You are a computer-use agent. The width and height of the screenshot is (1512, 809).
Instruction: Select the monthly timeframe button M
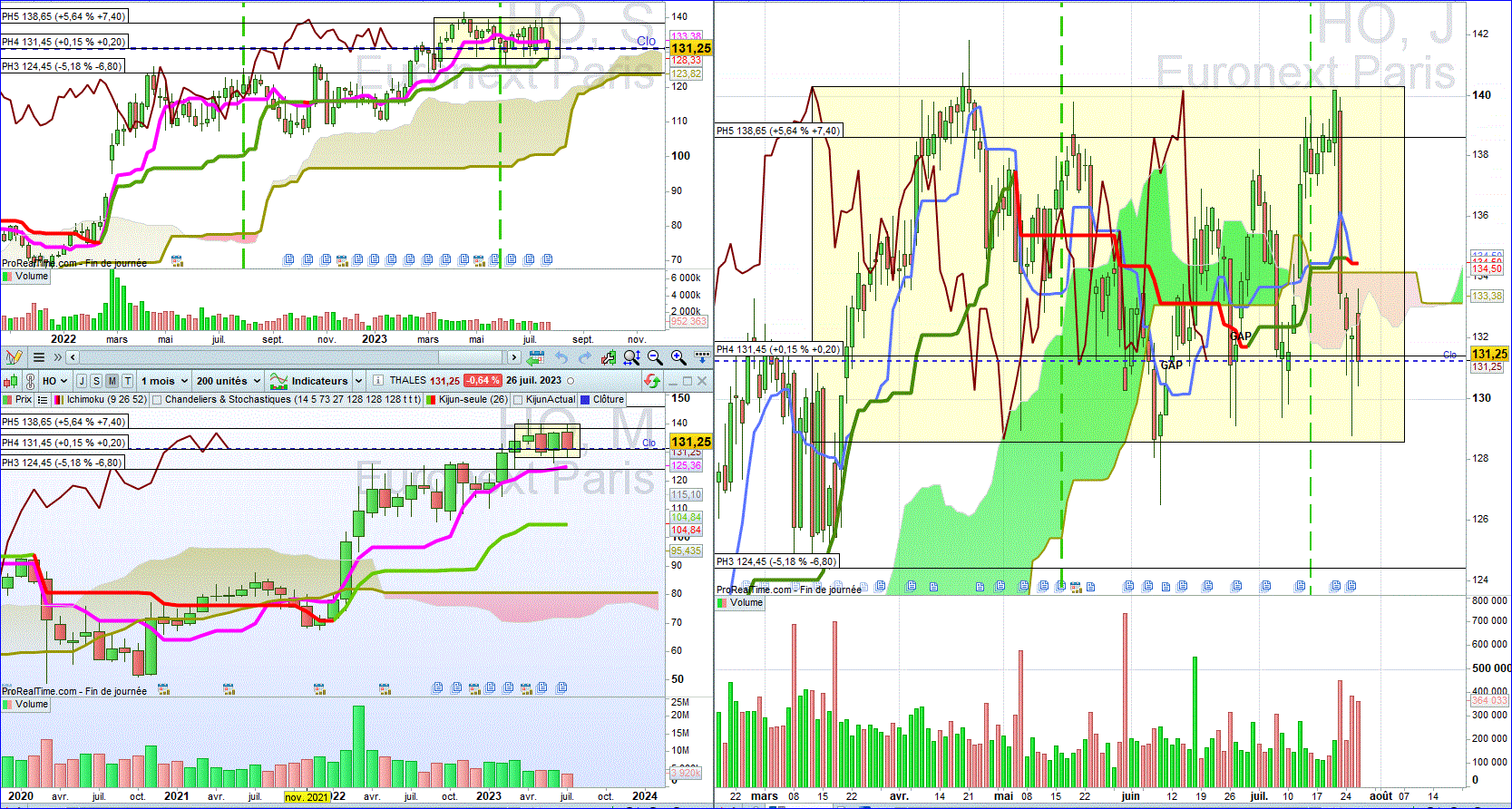click(112, 381)
